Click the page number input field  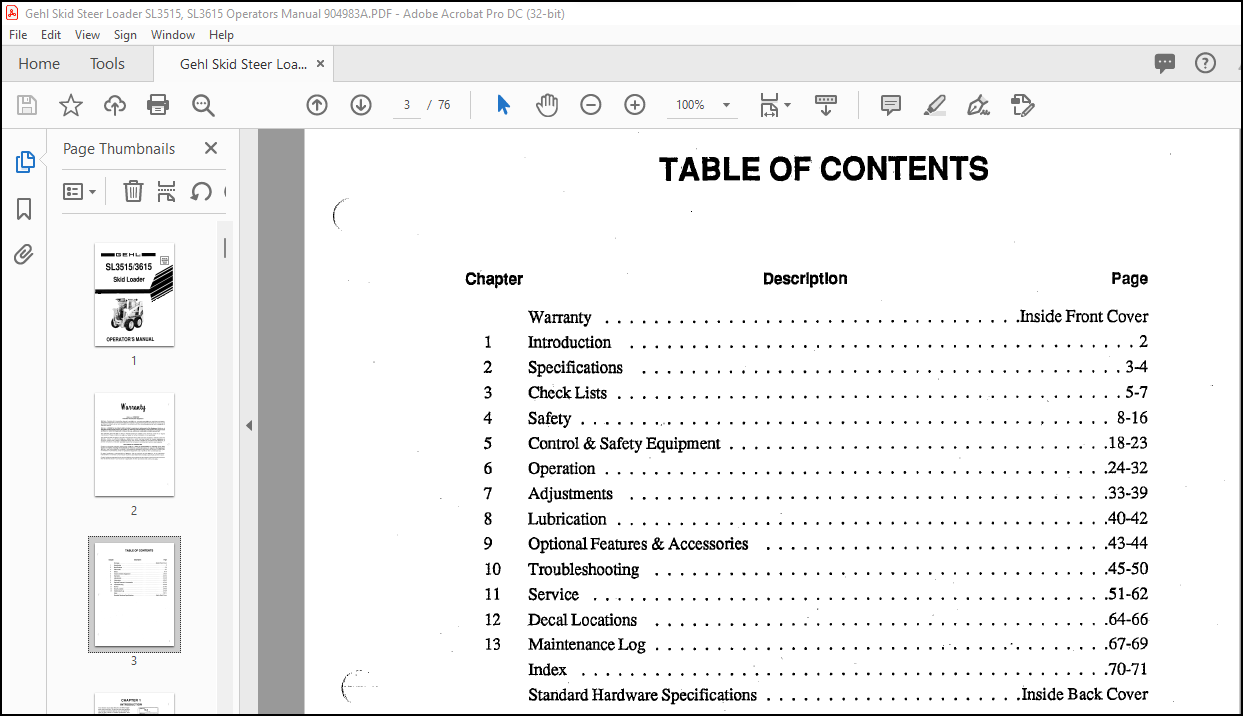(407, 105)
